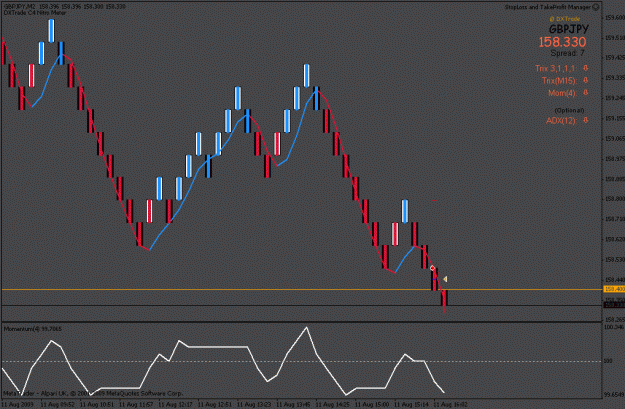This screenshot has height=409, width=625.
Task: Click the expert advisor smiley face icon
Action: 596,7
